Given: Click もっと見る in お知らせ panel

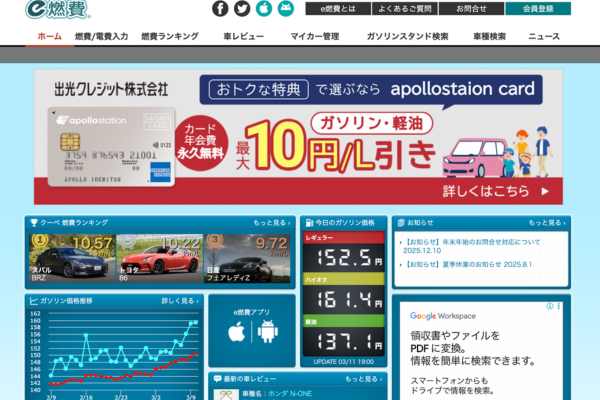Looking at the screenshot, I should (547, 223).
